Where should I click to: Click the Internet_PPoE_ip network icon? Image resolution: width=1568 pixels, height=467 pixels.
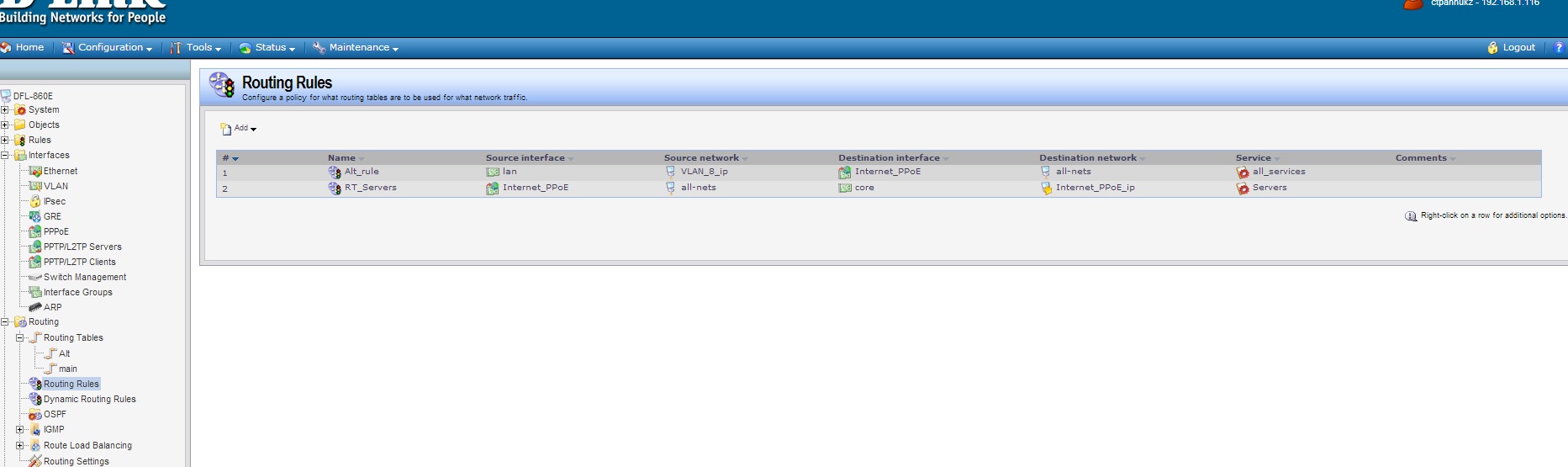pyautogui.click(x=1047, y=188)
